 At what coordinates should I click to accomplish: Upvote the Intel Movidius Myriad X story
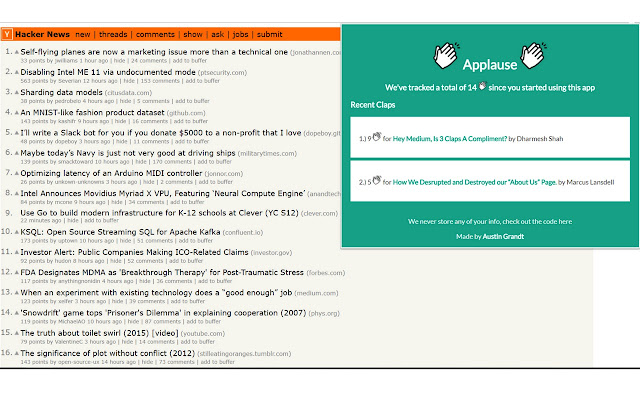pos(17,193)
